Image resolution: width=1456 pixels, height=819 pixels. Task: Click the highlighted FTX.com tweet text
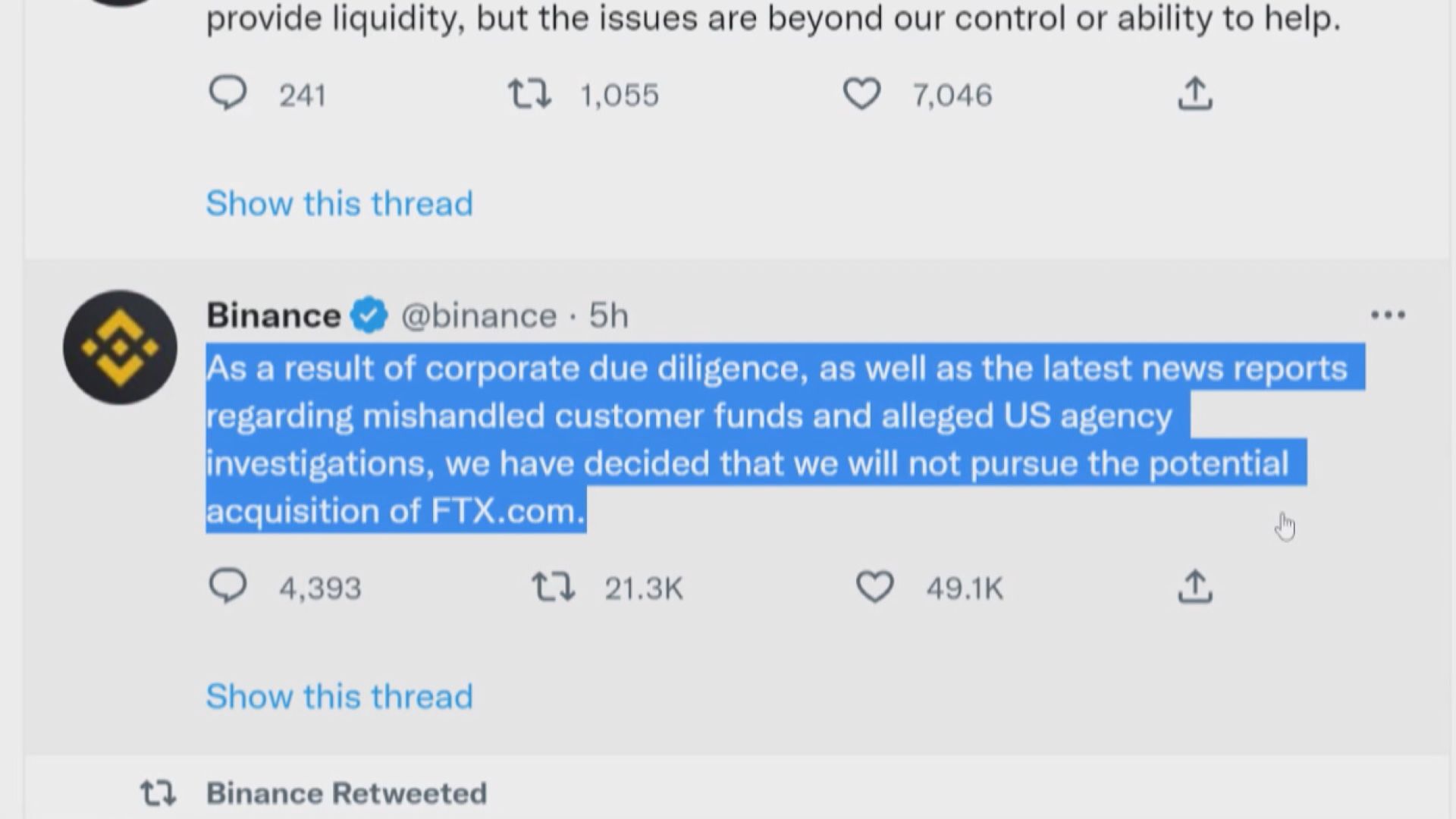point(508,511)
